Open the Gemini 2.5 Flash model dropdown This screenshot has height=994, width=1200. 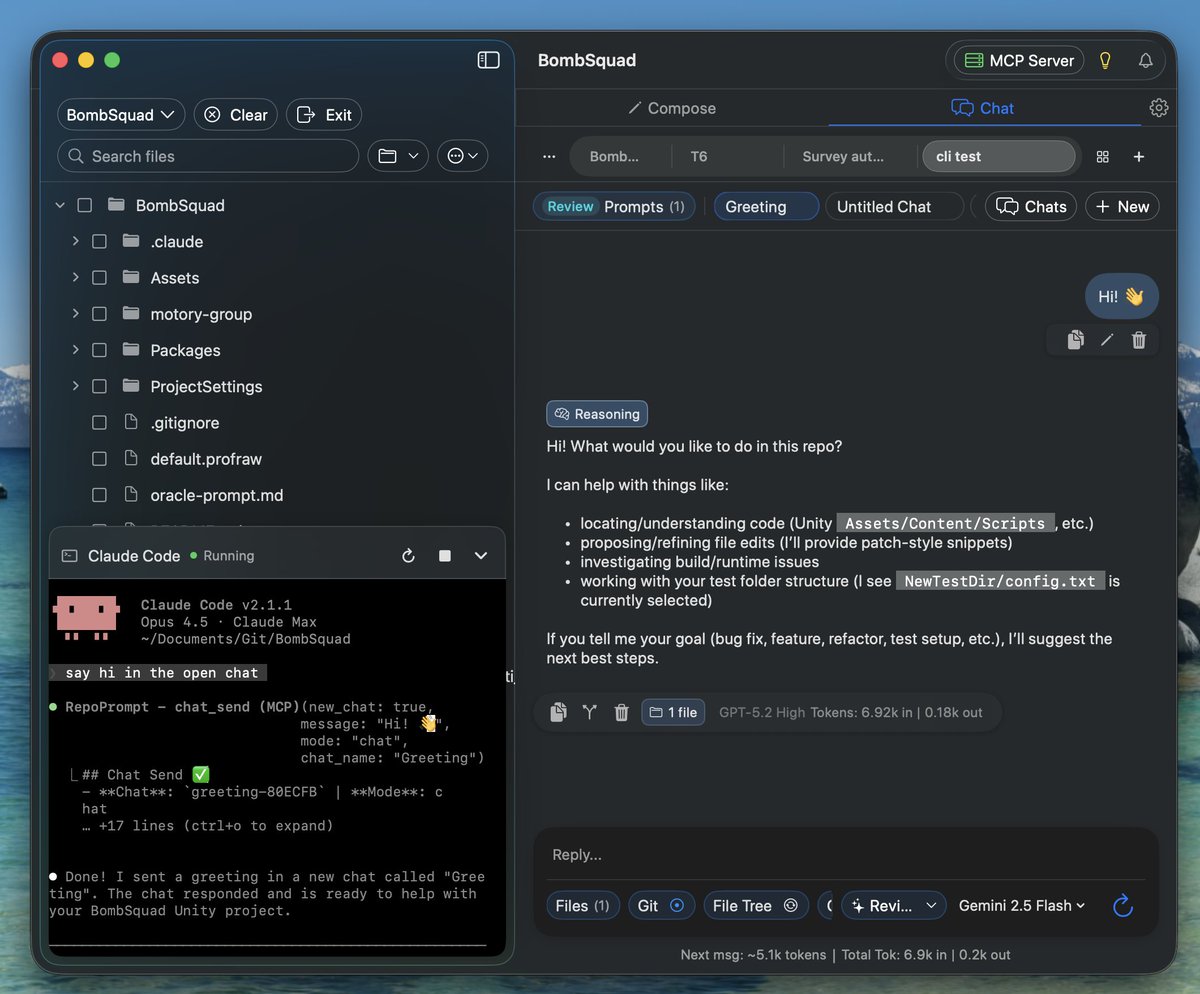tap(1021, 905)
